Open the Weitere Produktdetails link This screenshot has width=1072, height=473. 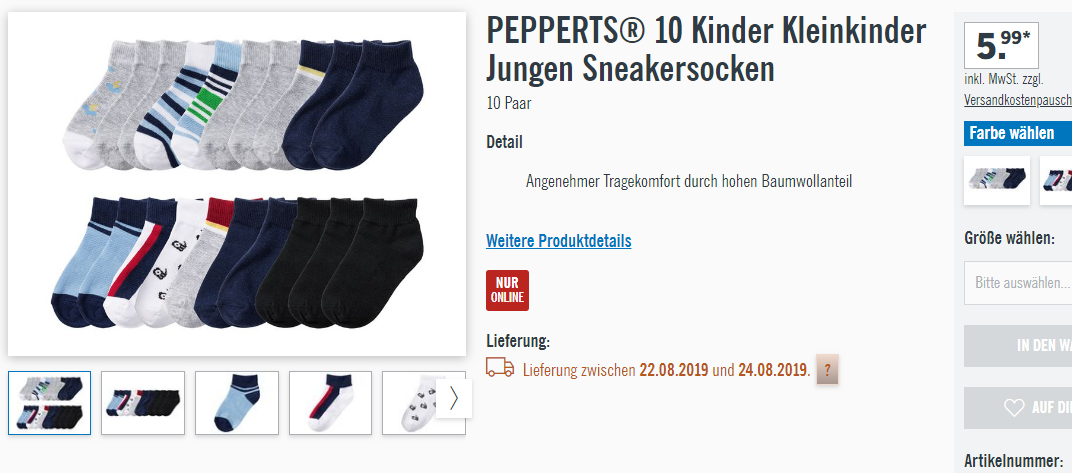pos(559,241)
